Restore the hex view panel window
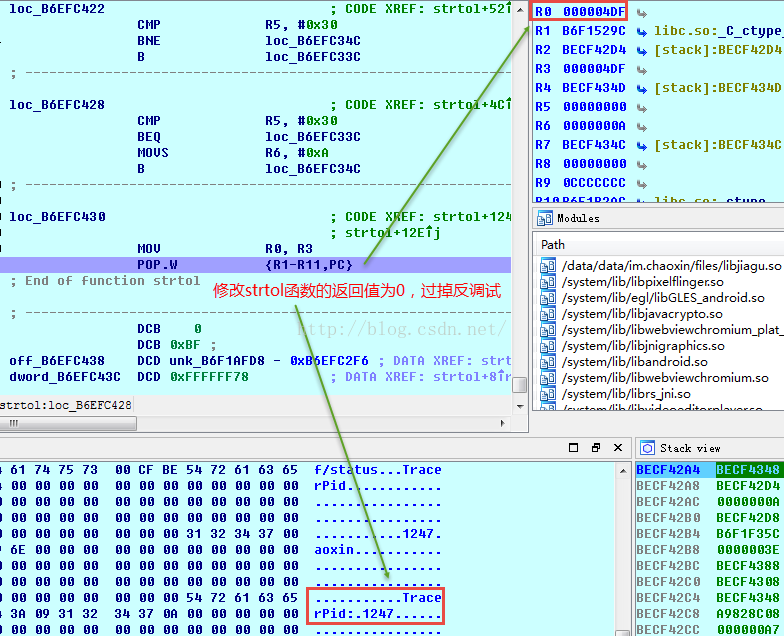The width and height of the screenshot is (784, 636). tap(596, 448)
